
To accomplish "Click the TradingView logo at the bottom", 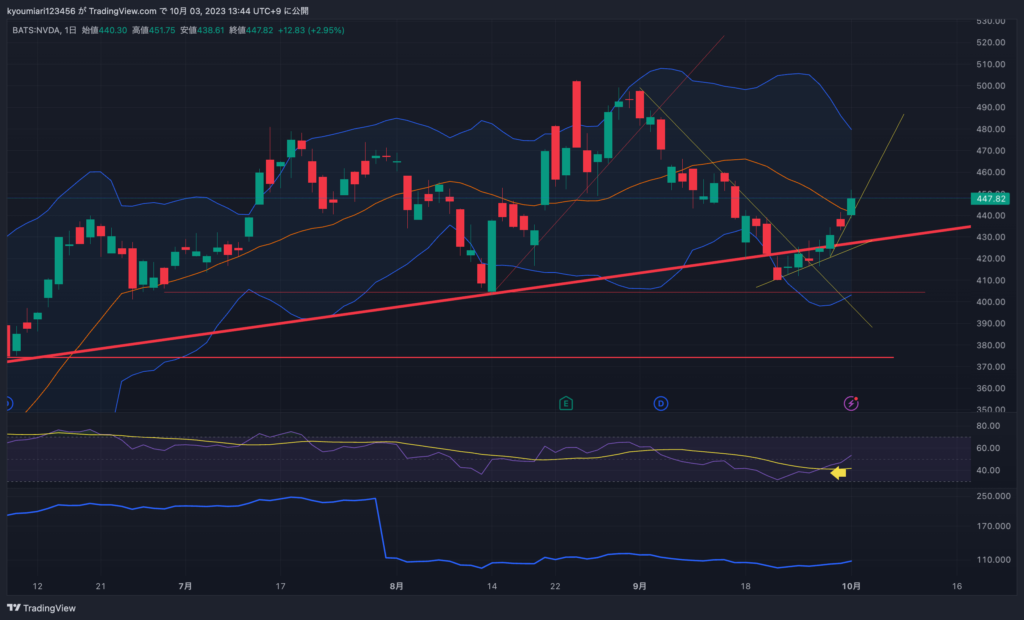I will [x=42, y=608].
